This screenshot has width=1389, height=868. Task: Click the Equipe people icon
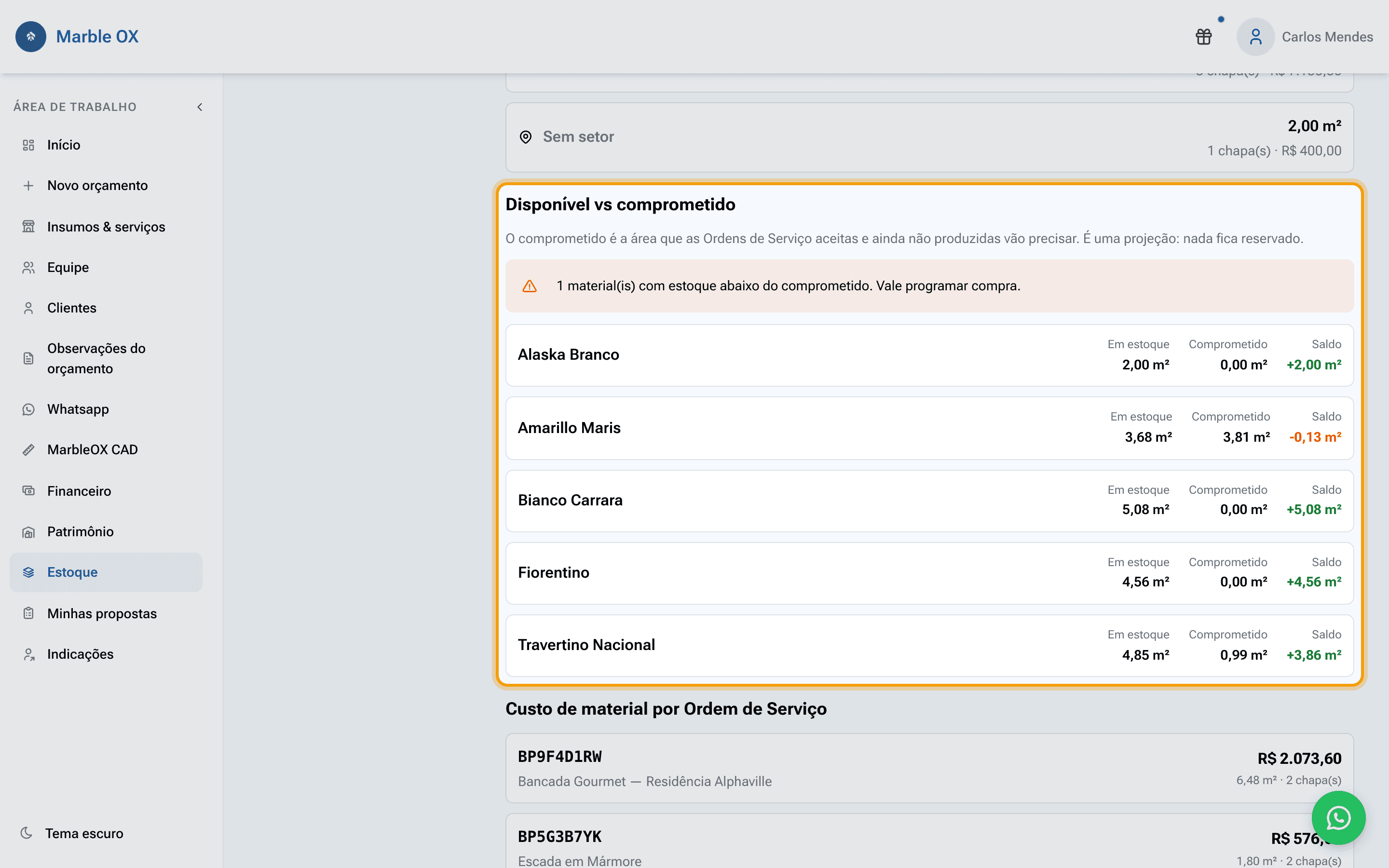coord(28,268)
